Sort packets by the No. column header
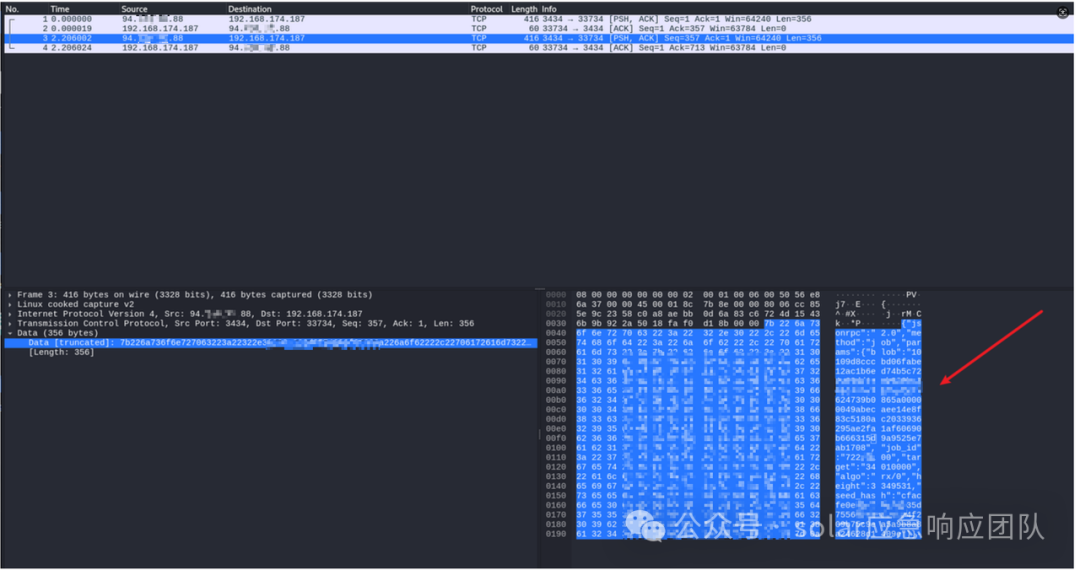1080x570 pixels. (12, 9)
